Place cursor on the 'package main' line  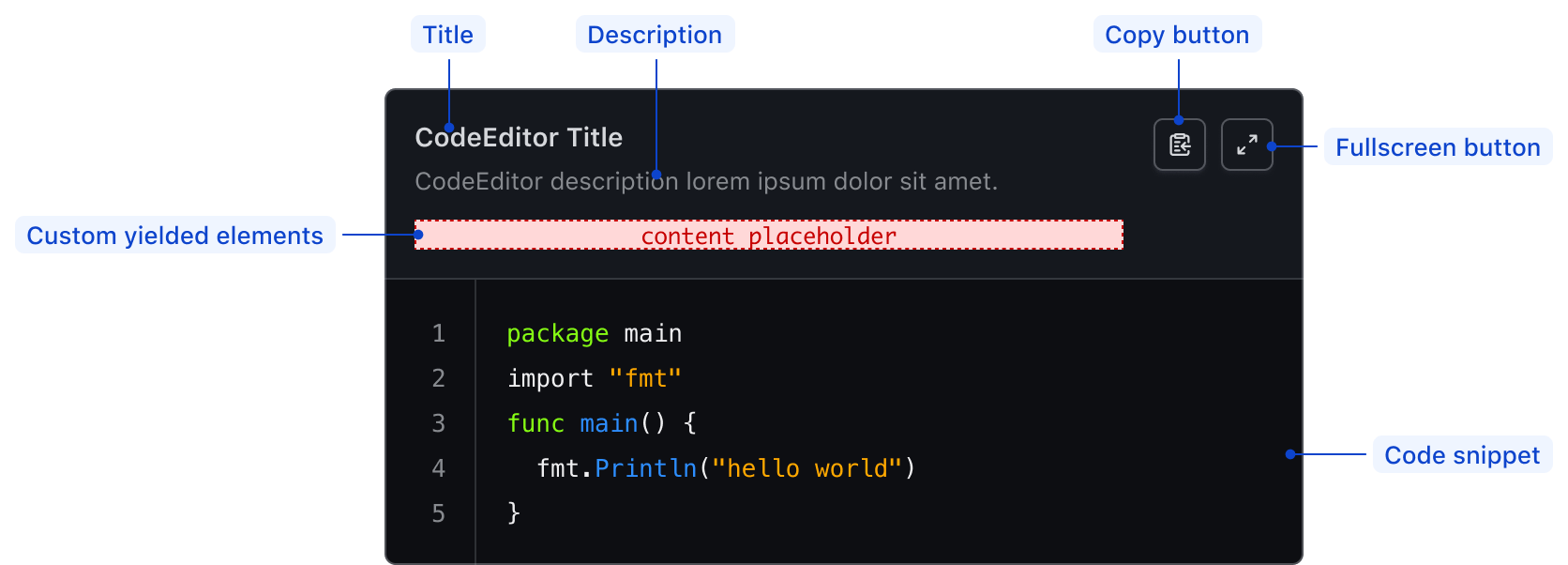tap(594, 333)
